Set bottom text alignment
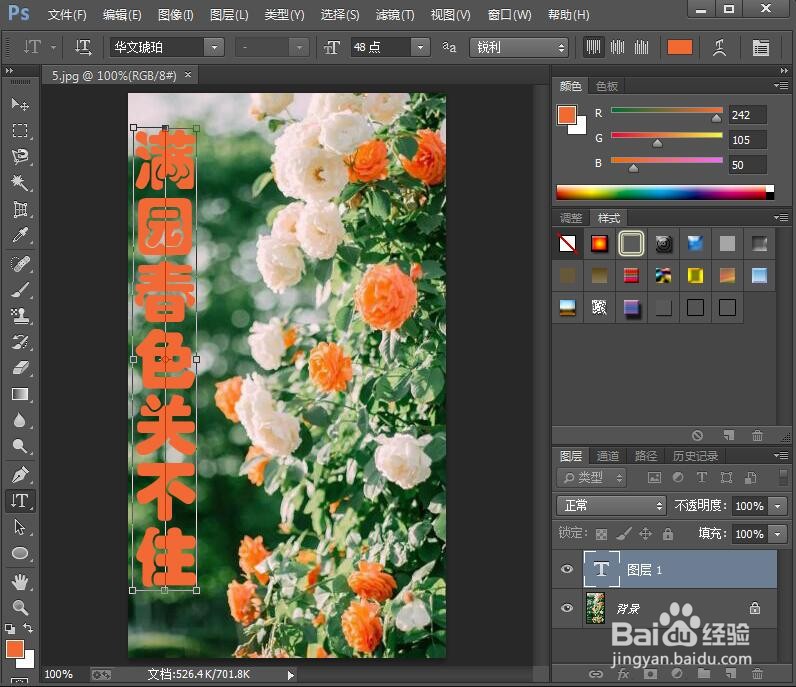 [641, 48]
